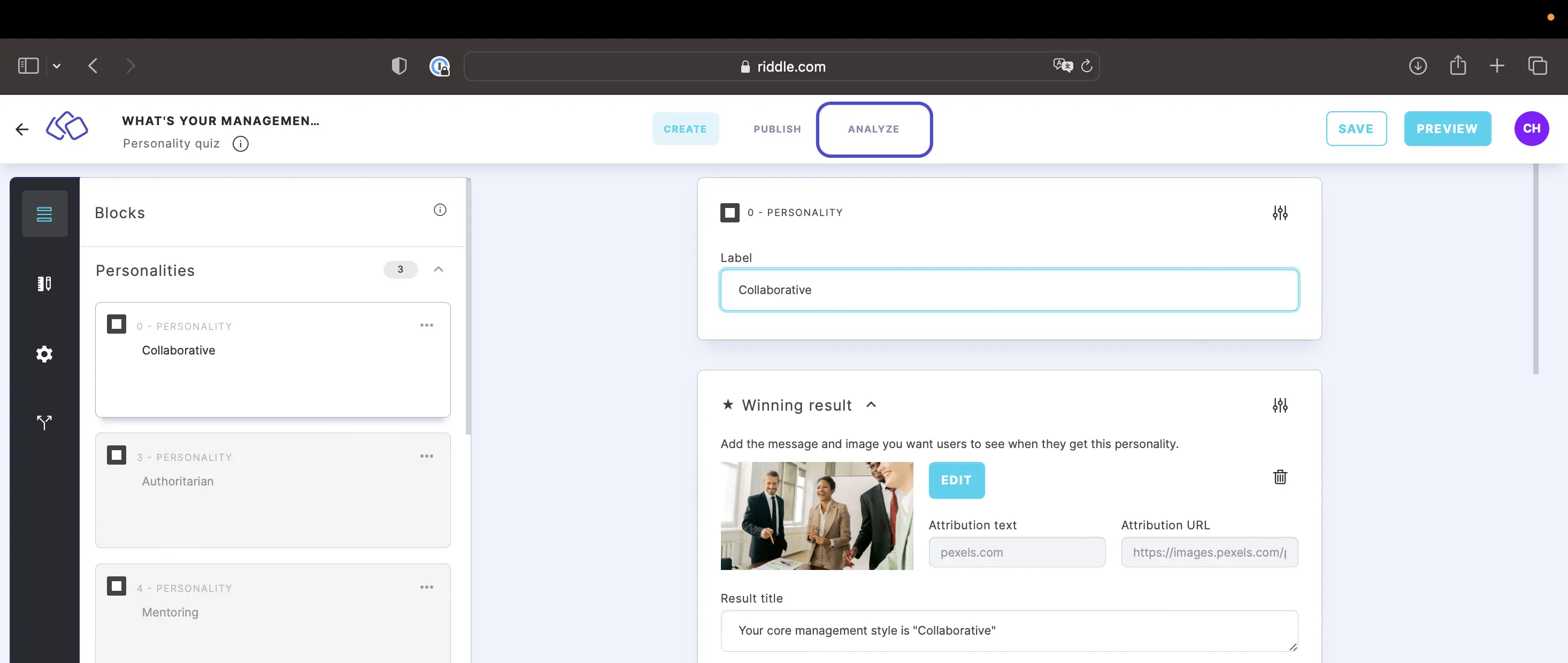Image resolution: width=1568 pixels, height=663 pixels.
Task: Click the Label input field
Action: pos(1009,290)
